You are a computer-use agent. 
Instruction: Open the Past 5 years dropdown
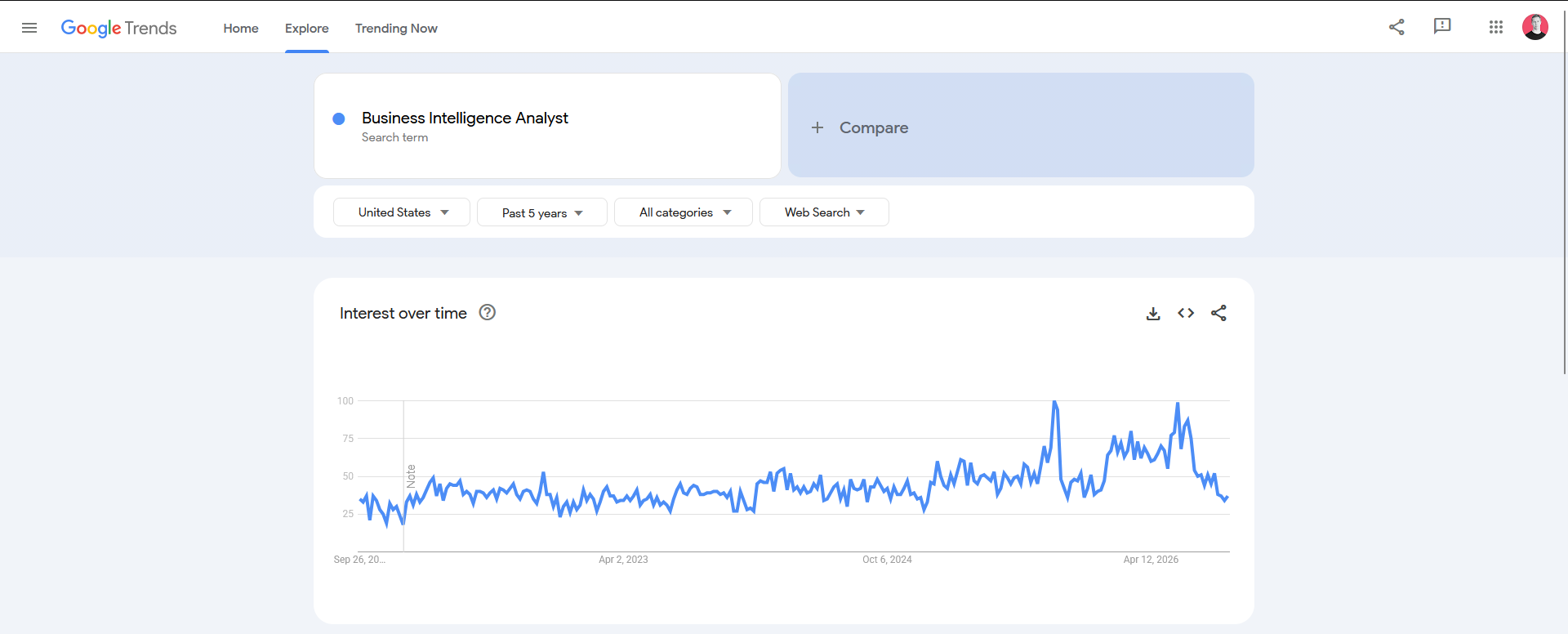542,212
